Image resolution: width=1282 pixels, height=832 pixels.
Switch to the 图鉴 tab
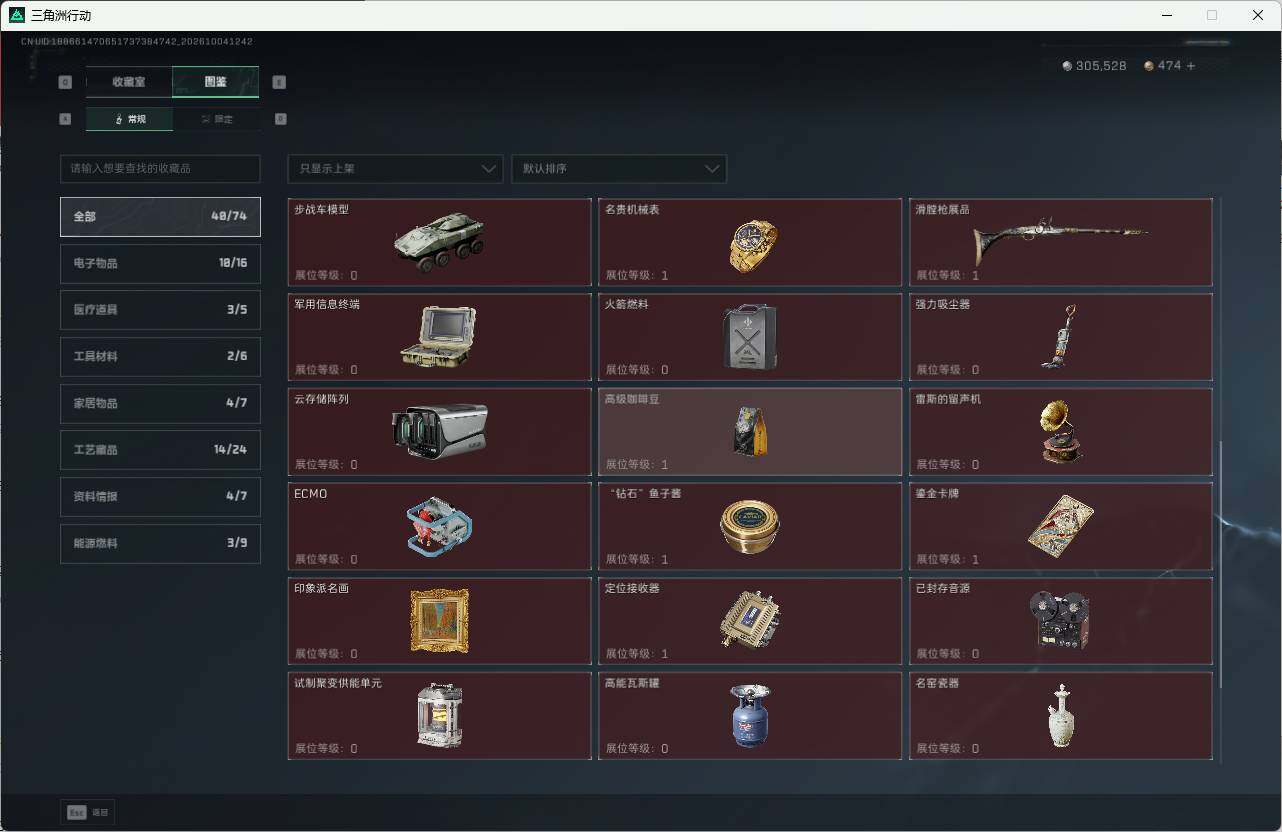coord(216,82)
